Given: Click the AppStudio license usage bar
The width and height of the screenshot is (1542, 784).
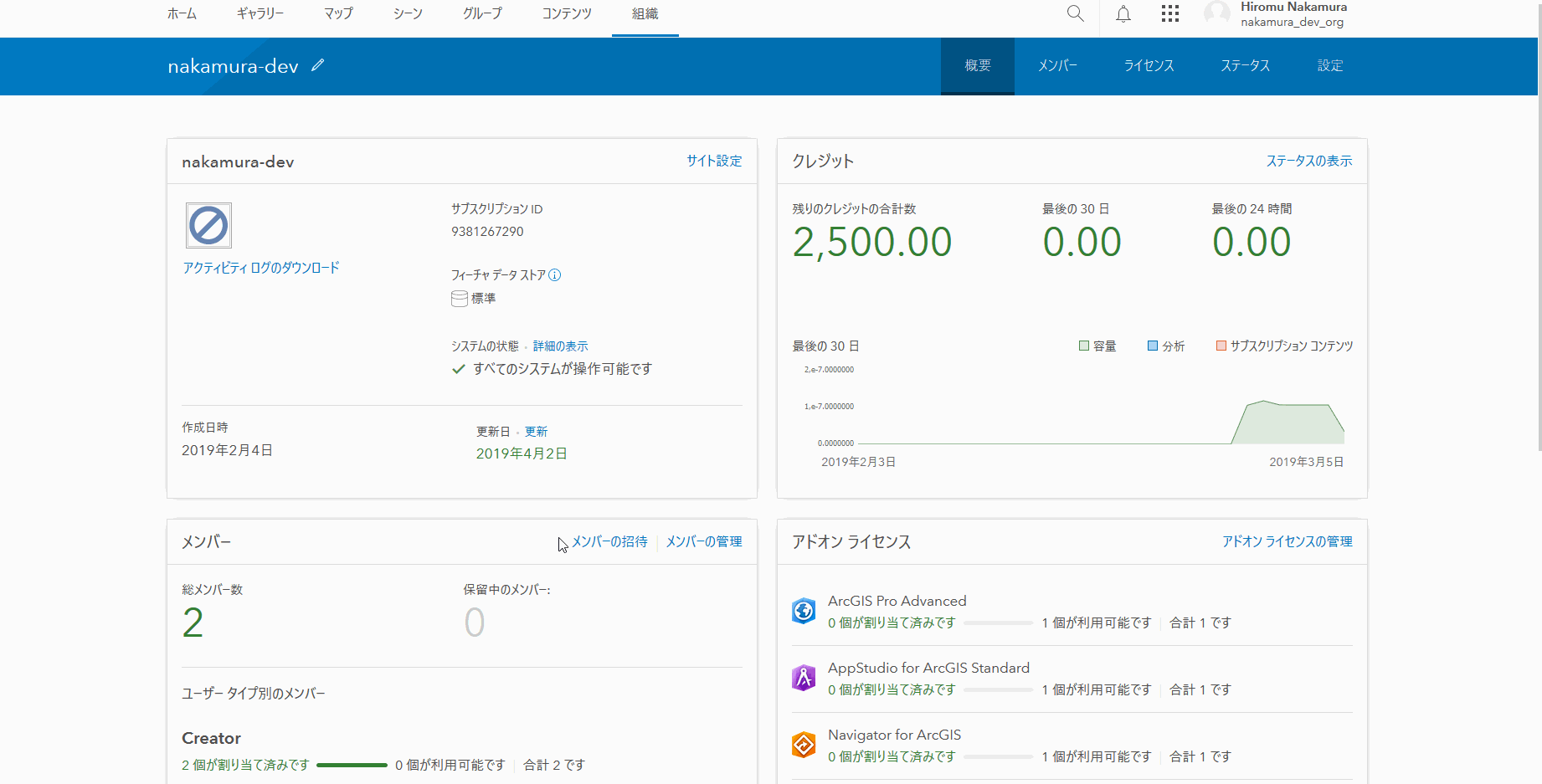Looking at the screenshot, I should click(999, 689).
